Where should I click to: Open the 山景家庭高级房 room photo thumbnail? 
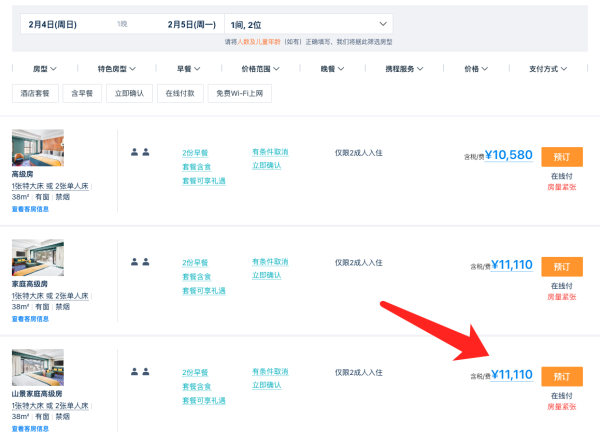pyautogui.click(x=38, y=367)
